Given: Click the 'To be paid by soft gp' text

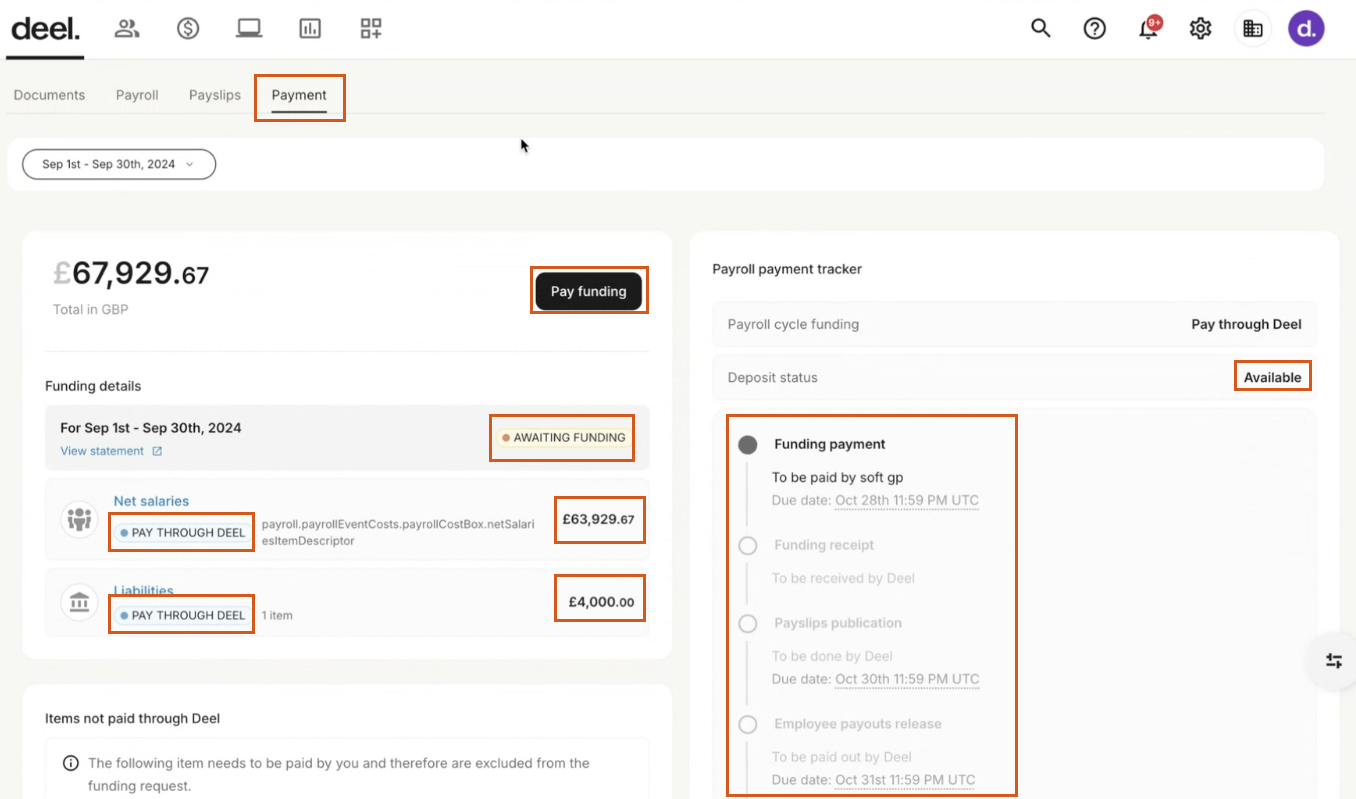Looking at the screenshot, I should (838, 477).
